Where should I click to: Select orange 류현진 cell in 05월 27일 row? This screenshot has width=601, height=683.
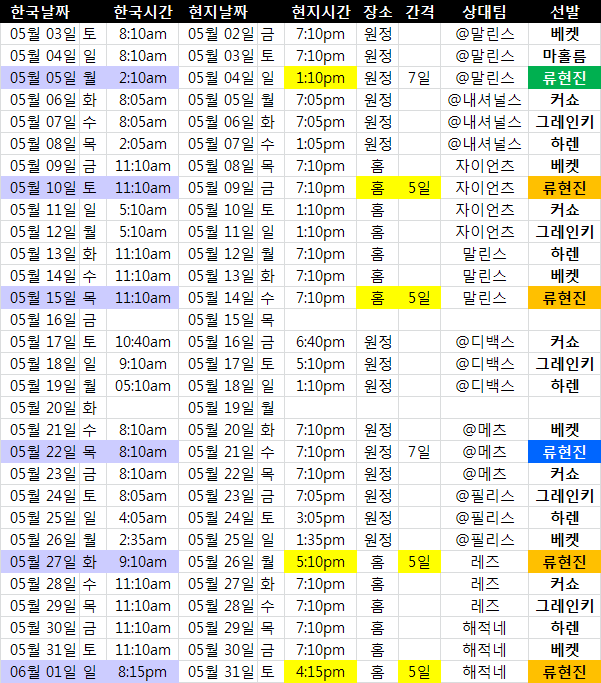click(x=565, y=562)
